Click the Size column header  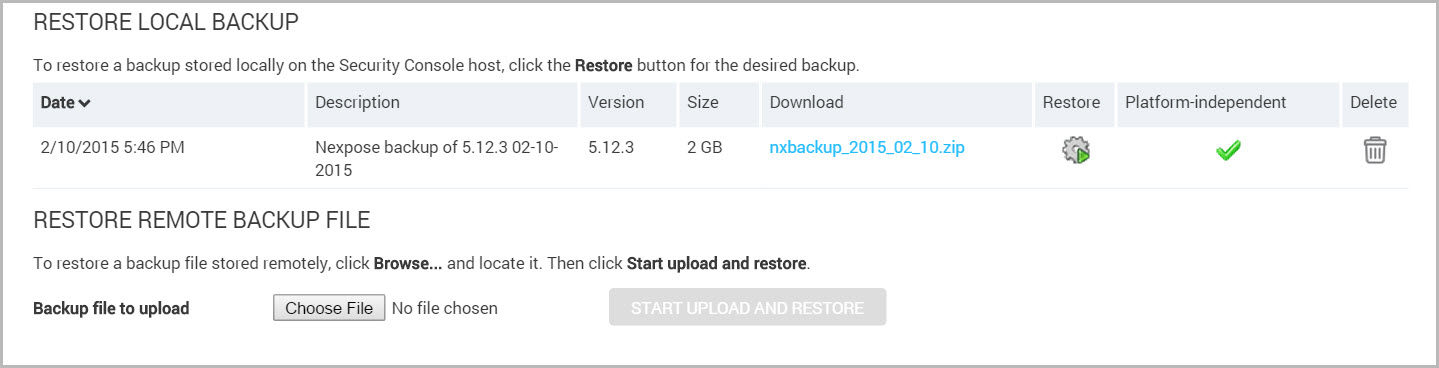pyautogui.click(x=702, y=102)
